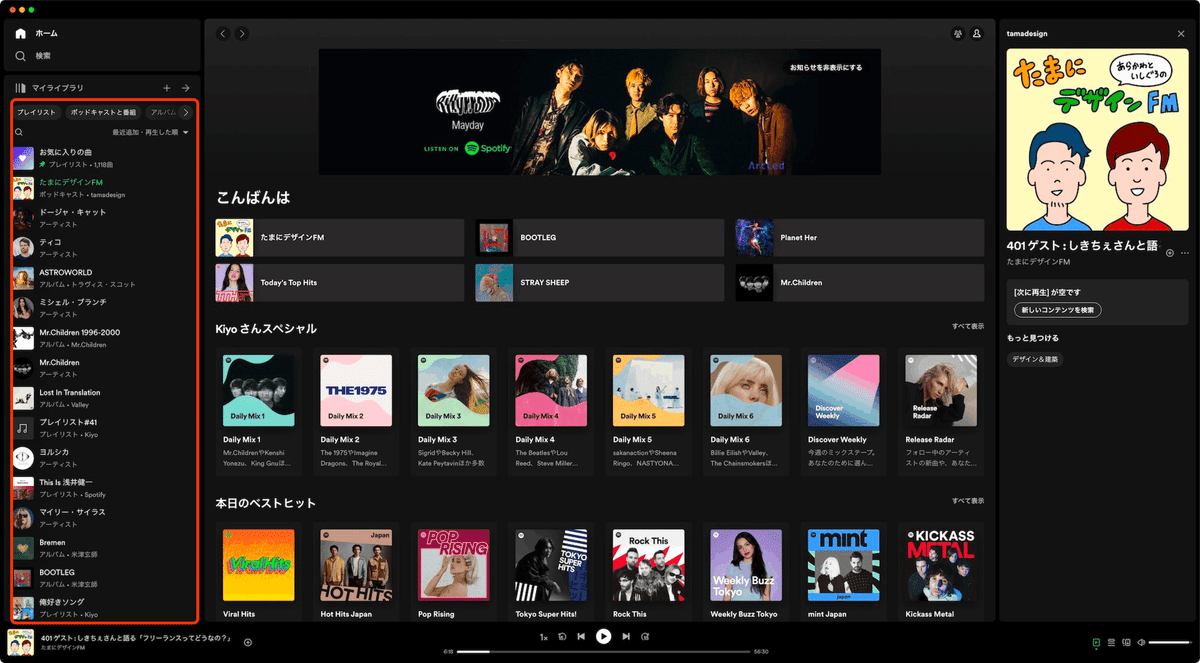Open ヨルシカ artist in library
Screen dimensions: 1200x663
point(104,457)
